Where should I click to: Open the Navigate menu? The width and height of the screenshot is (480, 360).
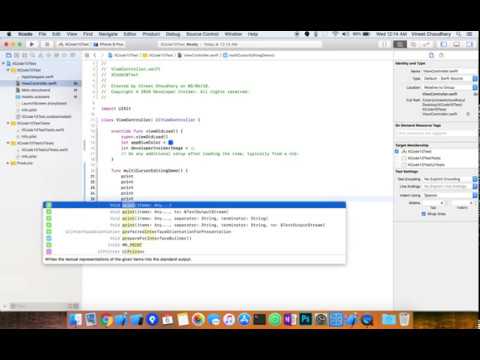[x=108, y=34]
